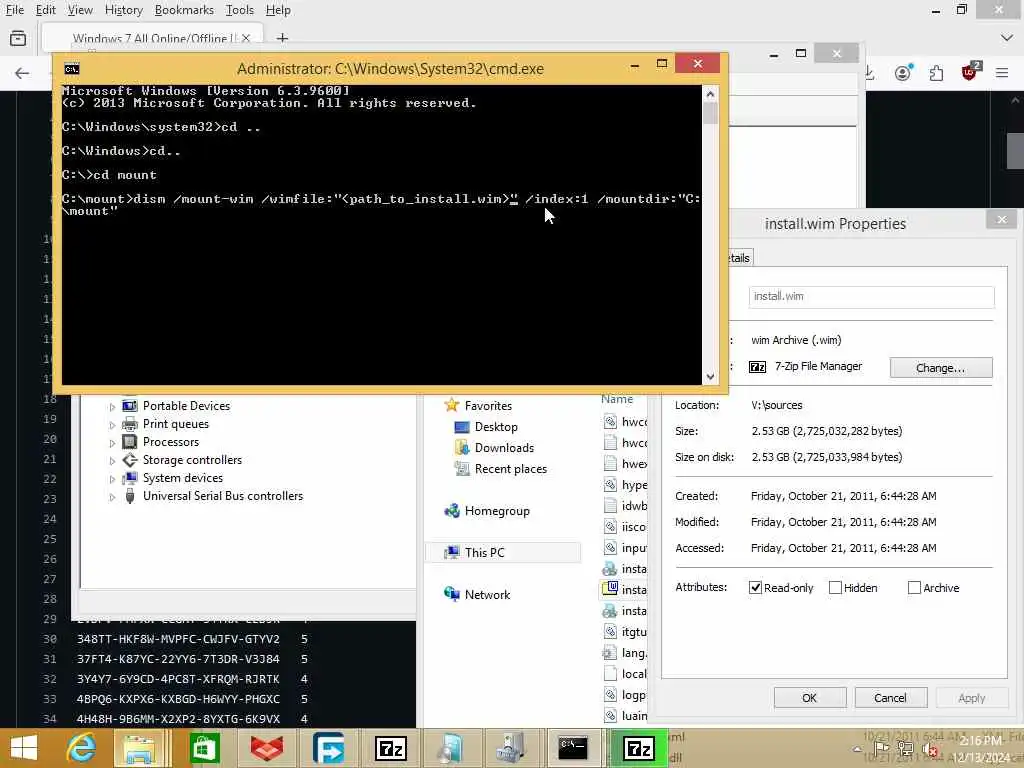The height and width of the screenshot is (768, 1024).
Task: Open the red fox-face taskbar app
Action: click(x=267, y=748)
